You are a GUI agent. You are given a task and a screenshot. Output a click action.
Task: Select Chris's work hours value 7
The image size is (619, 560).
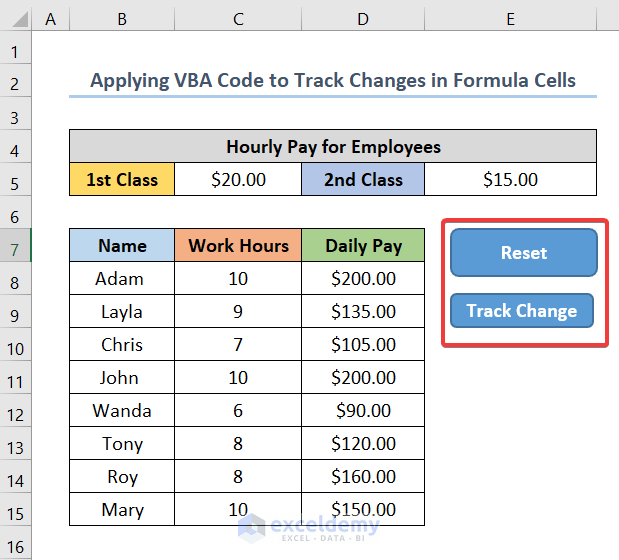click(238, 344)
